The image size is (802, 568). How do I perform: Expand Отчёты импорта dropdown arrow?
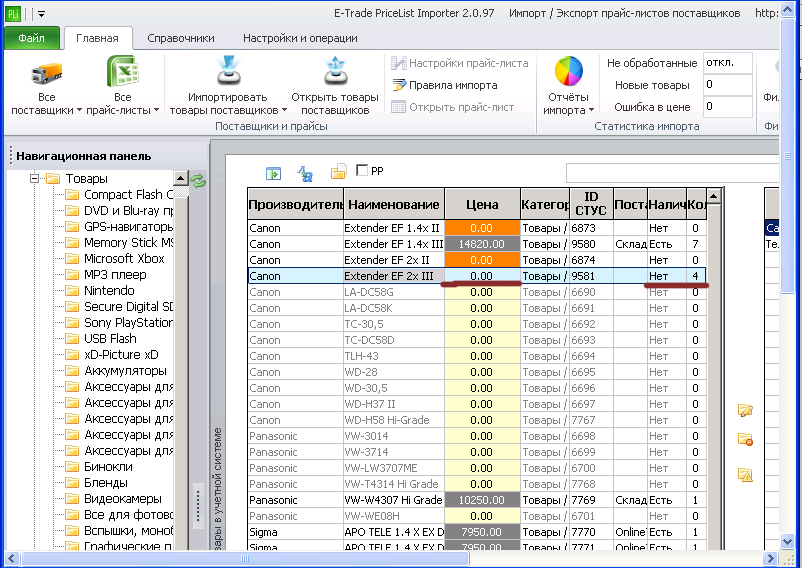pyautogui.click(x=591, y=110)
